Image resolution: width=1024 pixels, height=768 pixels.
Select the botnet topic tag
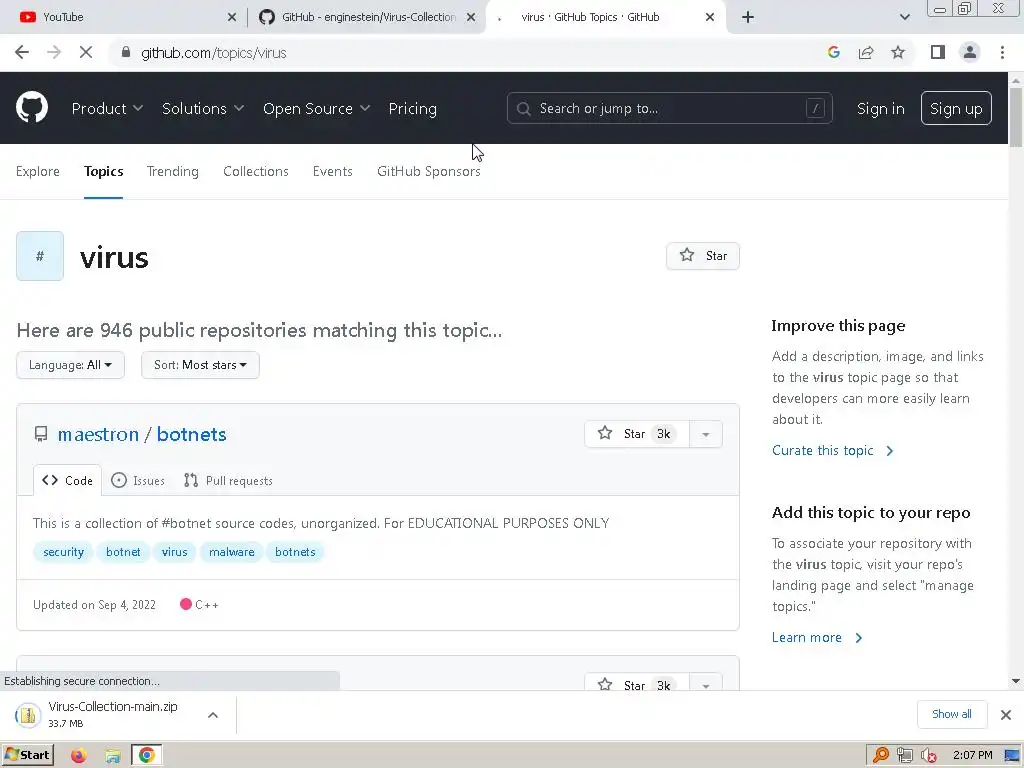123,552
